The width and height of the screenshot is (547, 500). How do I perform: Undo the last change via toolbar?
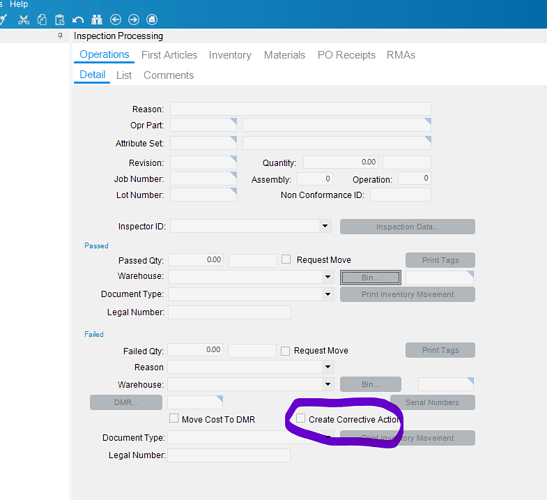(78, 20)
